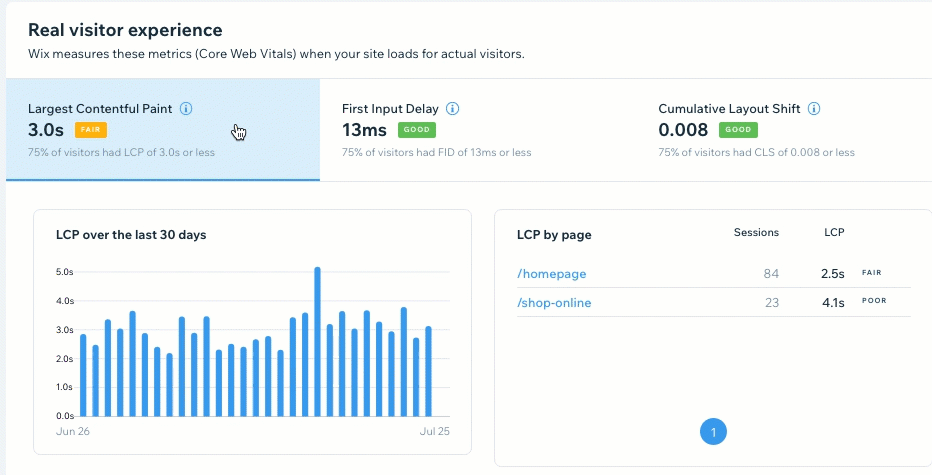
Task: Click the first bar in LCP chart
Action: pos(83,375)
